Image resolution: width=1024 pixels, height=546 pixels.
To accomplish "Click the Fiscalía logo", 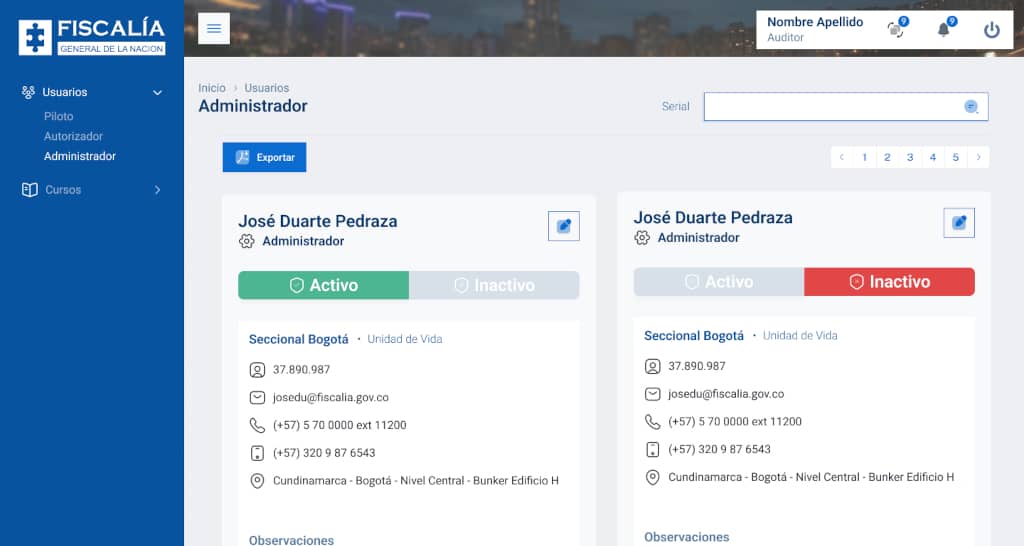I will pos(92,36).
